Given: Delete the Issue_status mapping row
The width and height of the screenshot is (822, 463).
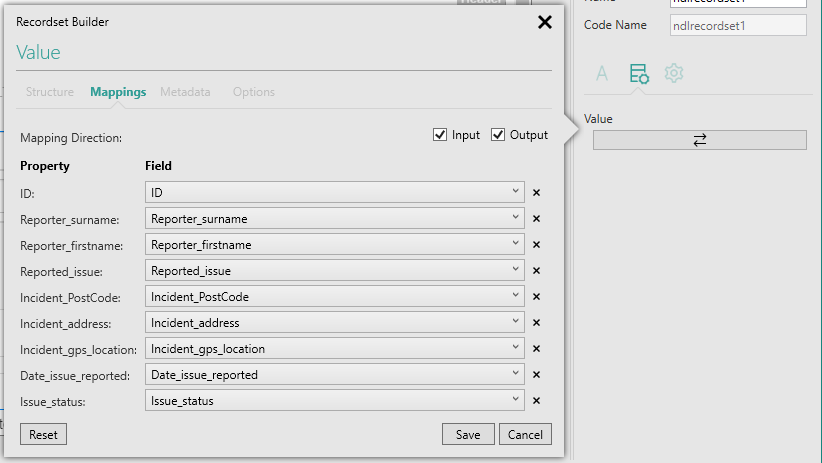Looking at the screenshot, I should 536,401.
